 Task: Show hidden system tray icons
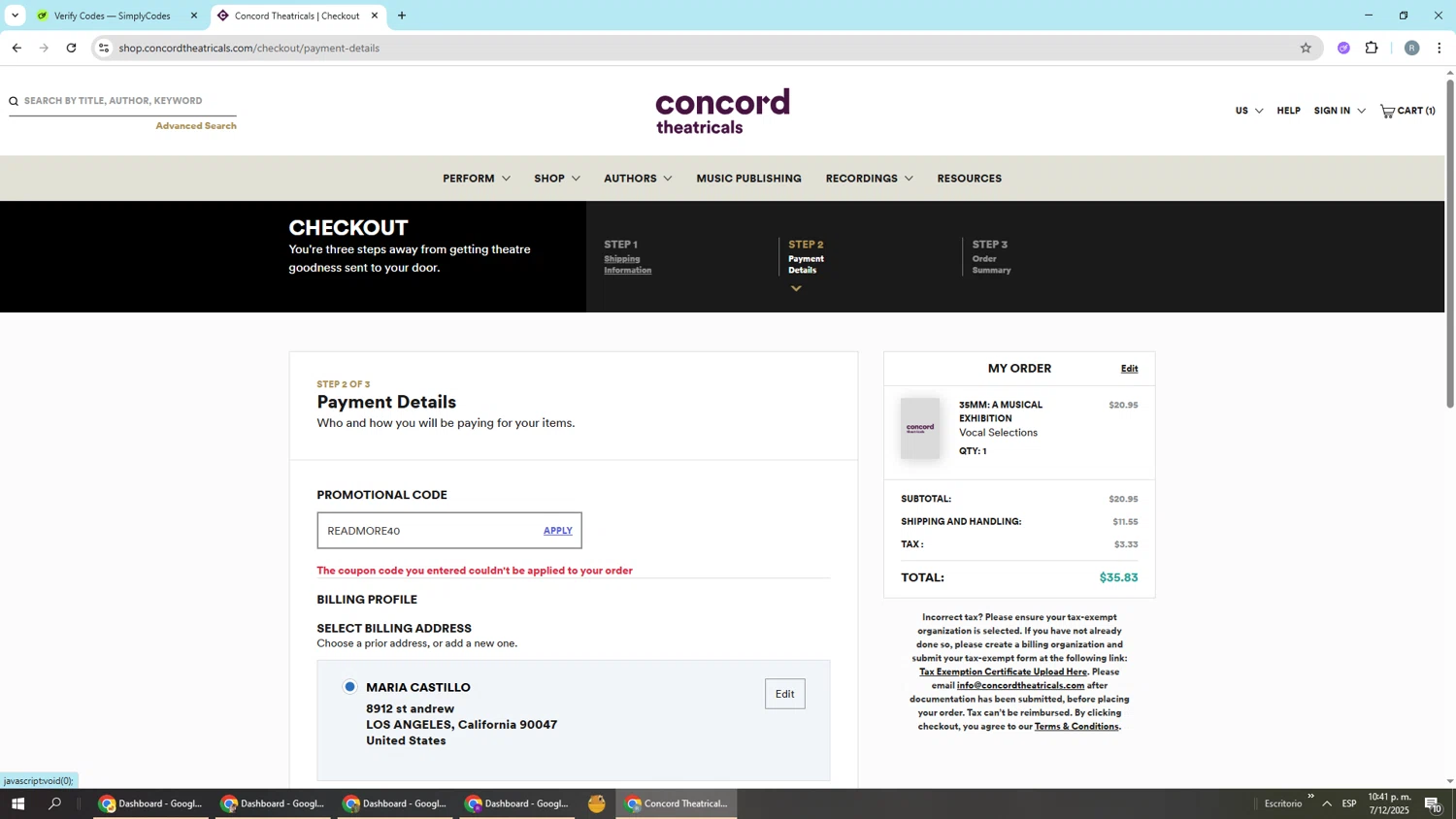coord(1327,803)
